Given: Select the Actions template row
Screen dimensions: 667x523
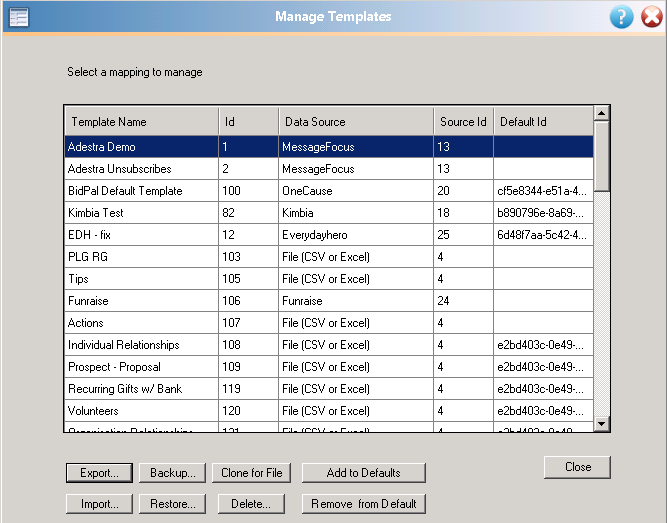Looking at the screenshot, I should (x=329, y=323).
